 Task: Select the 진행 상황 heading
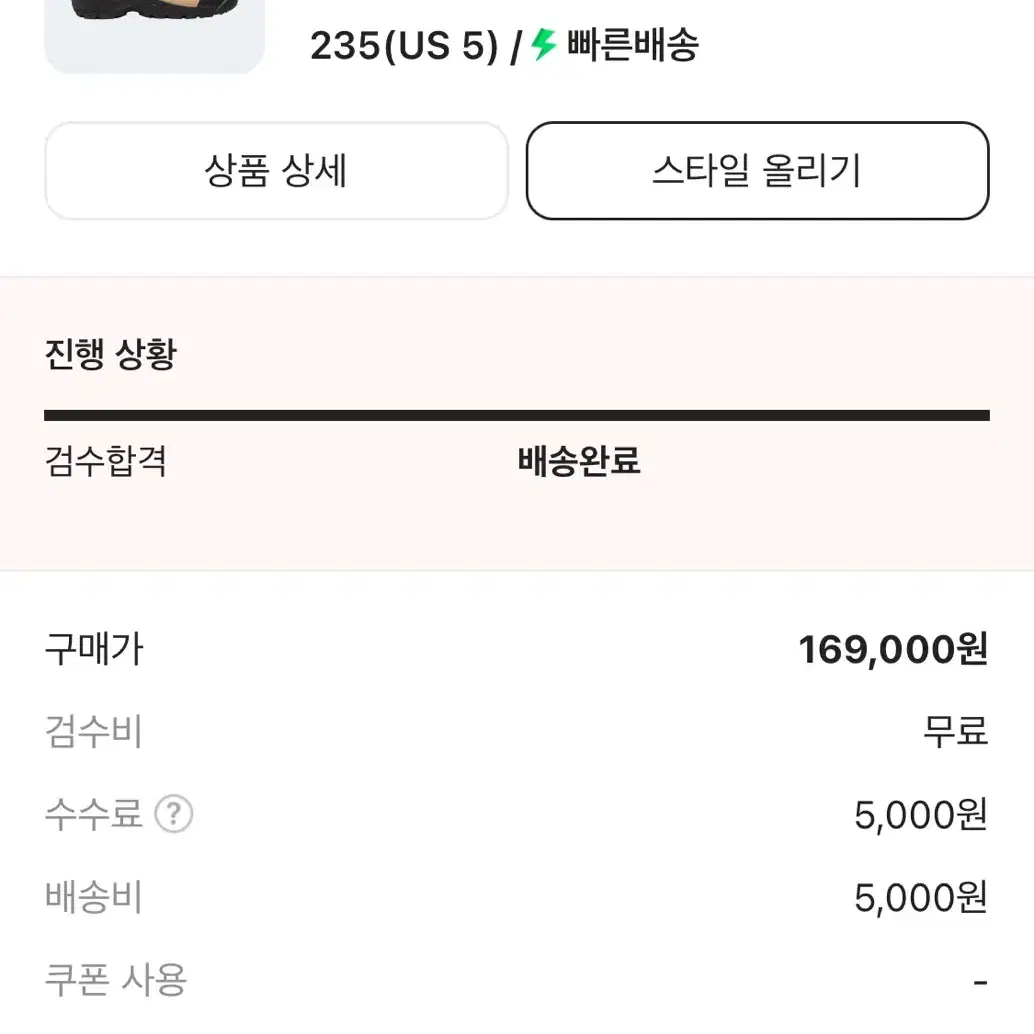[111, 354]
